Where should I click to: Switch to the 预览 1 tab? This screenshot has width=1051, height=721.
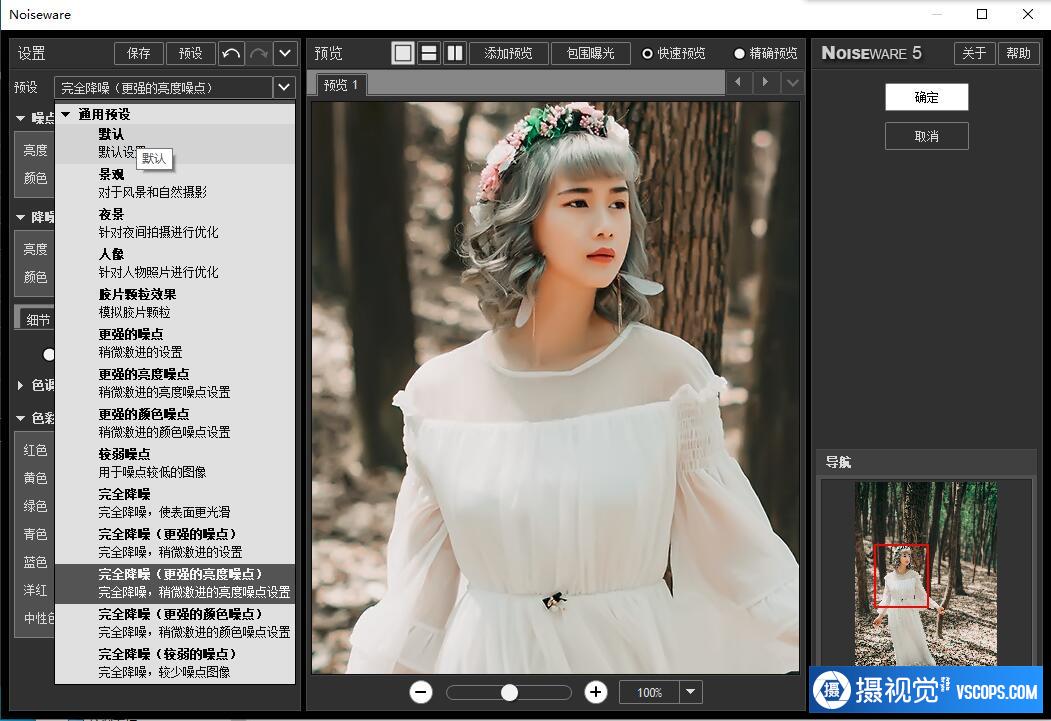pos(341,85)
